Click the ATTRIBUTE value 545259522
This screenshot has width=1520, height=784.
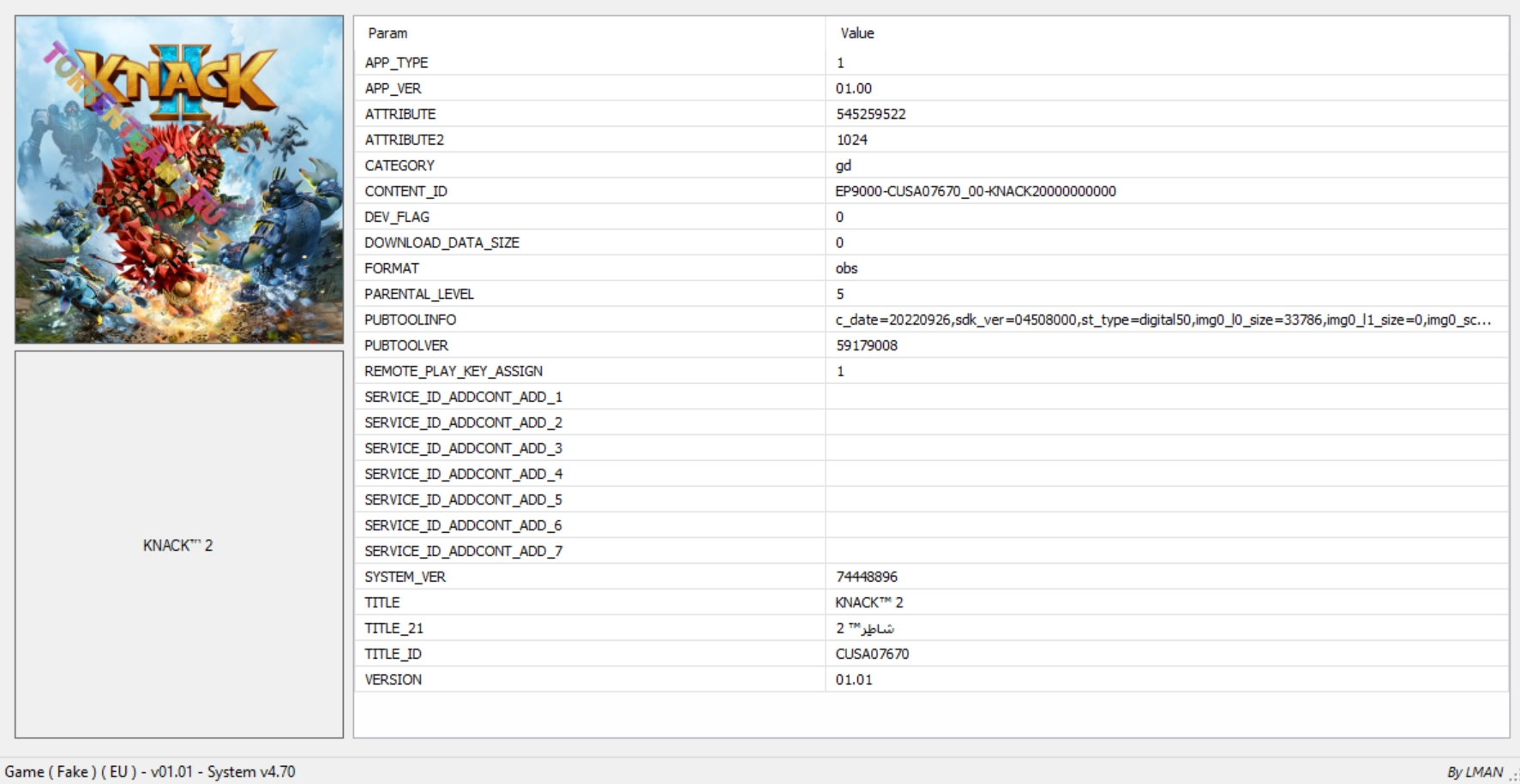(x=870, y=114)
